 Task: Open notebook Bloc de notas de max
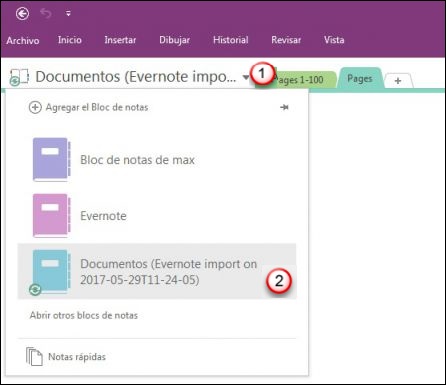137,160
